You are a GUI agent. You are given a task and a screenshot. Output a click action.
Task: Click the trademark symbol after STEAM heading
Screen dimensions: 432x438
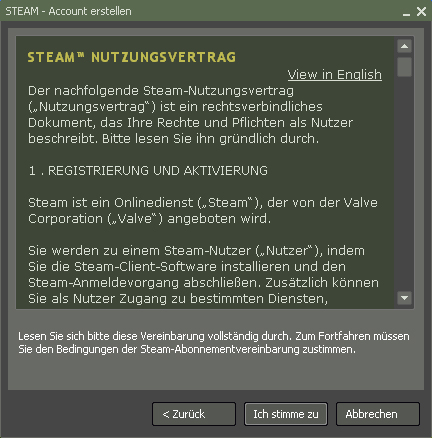[x=81, y=54]
